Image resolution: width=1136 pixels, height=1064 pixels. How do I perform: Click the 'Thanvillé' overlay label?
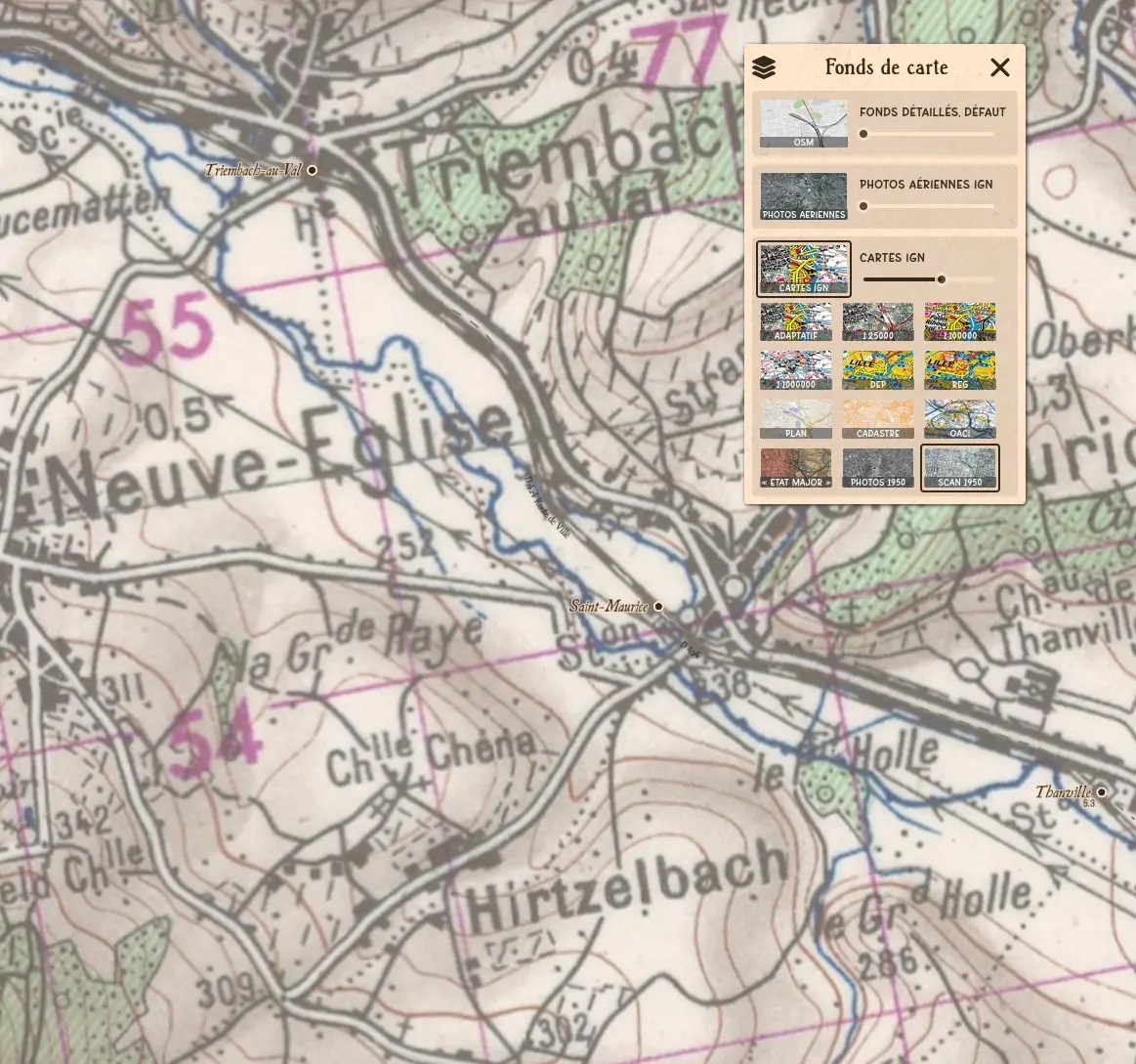1063,792
